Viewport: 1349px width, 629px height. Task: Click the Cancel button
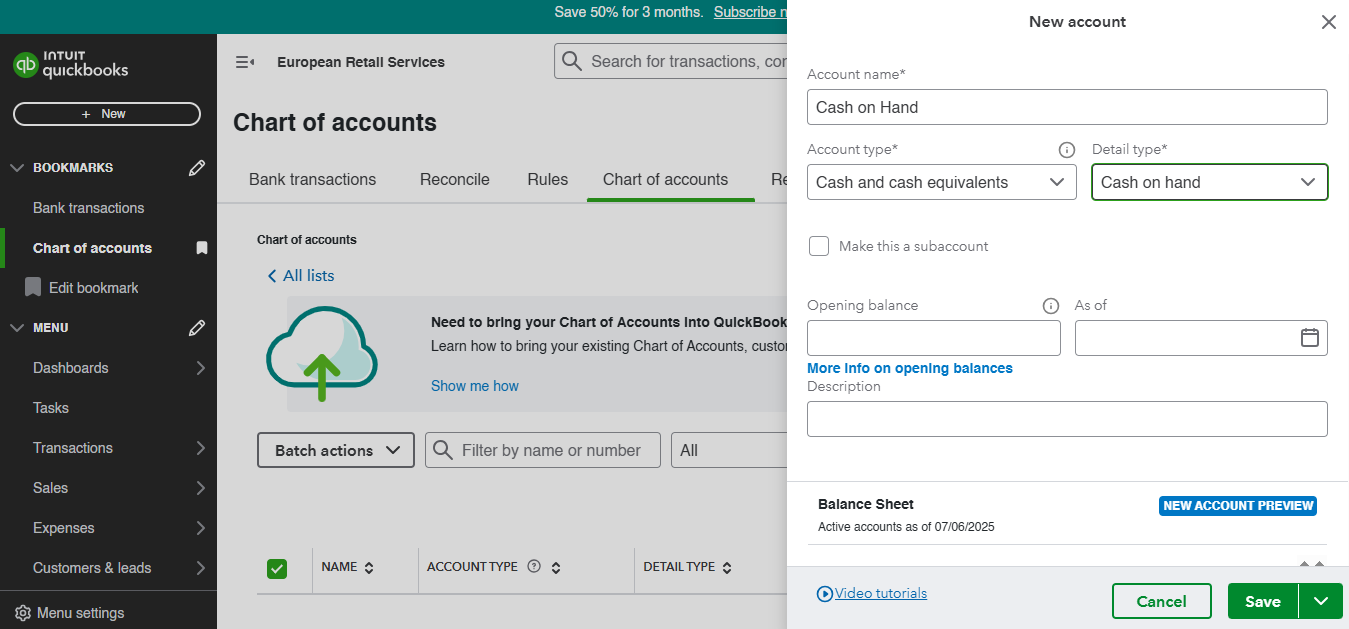coord(1162,601)
